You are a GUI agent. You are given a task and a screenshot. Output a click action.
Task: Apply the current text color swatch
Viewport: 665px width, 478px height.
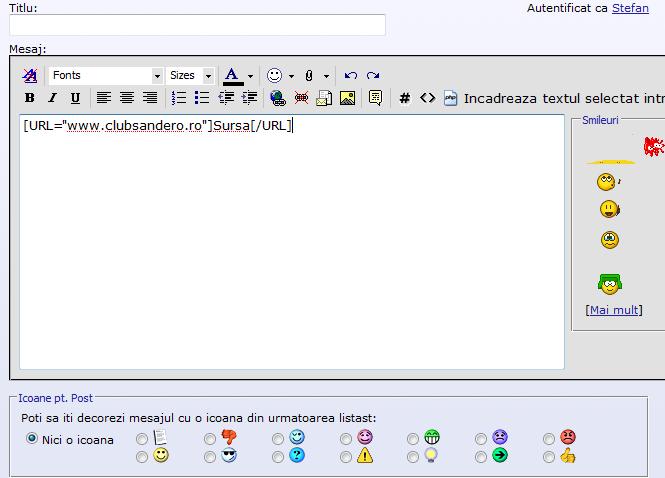(x=232, y=76)
